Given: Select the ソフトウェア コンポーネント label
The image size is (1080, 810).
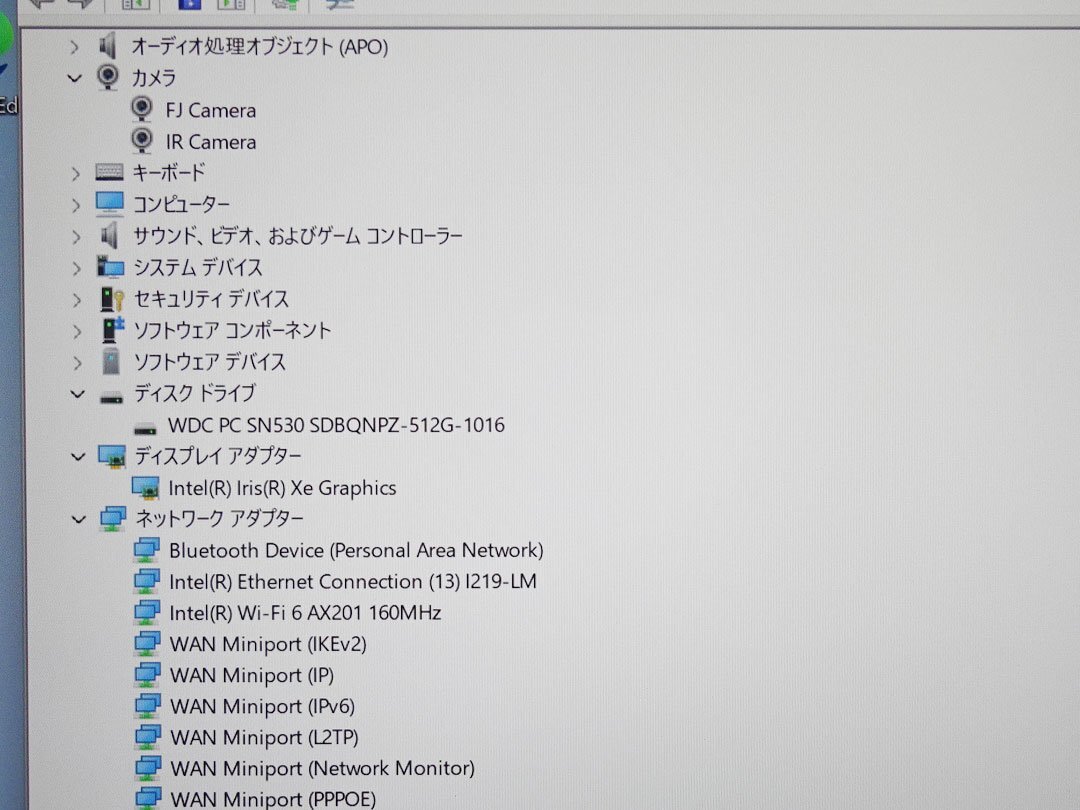Looking at the screenshot, I should pos(232,331).
